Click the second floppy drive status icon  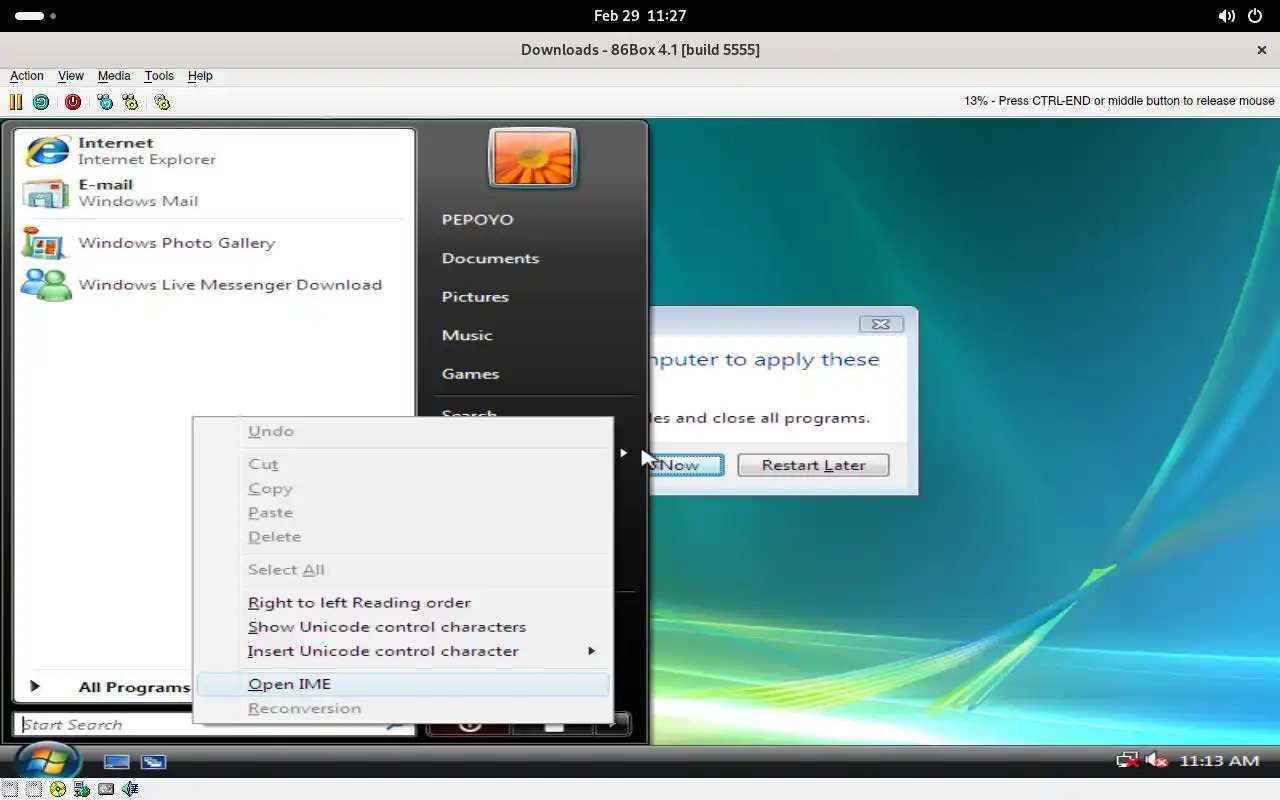coord(34,789)
